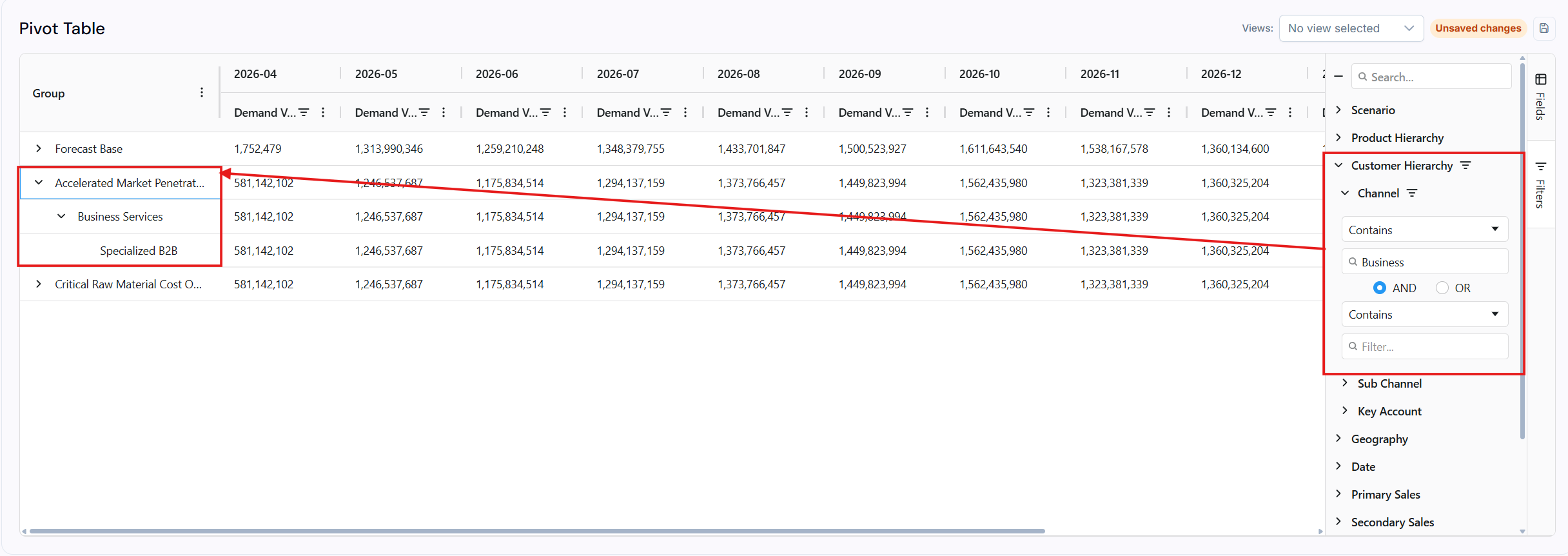
Task: Expand the Sub Channel filter
Action: [1345, 383]
